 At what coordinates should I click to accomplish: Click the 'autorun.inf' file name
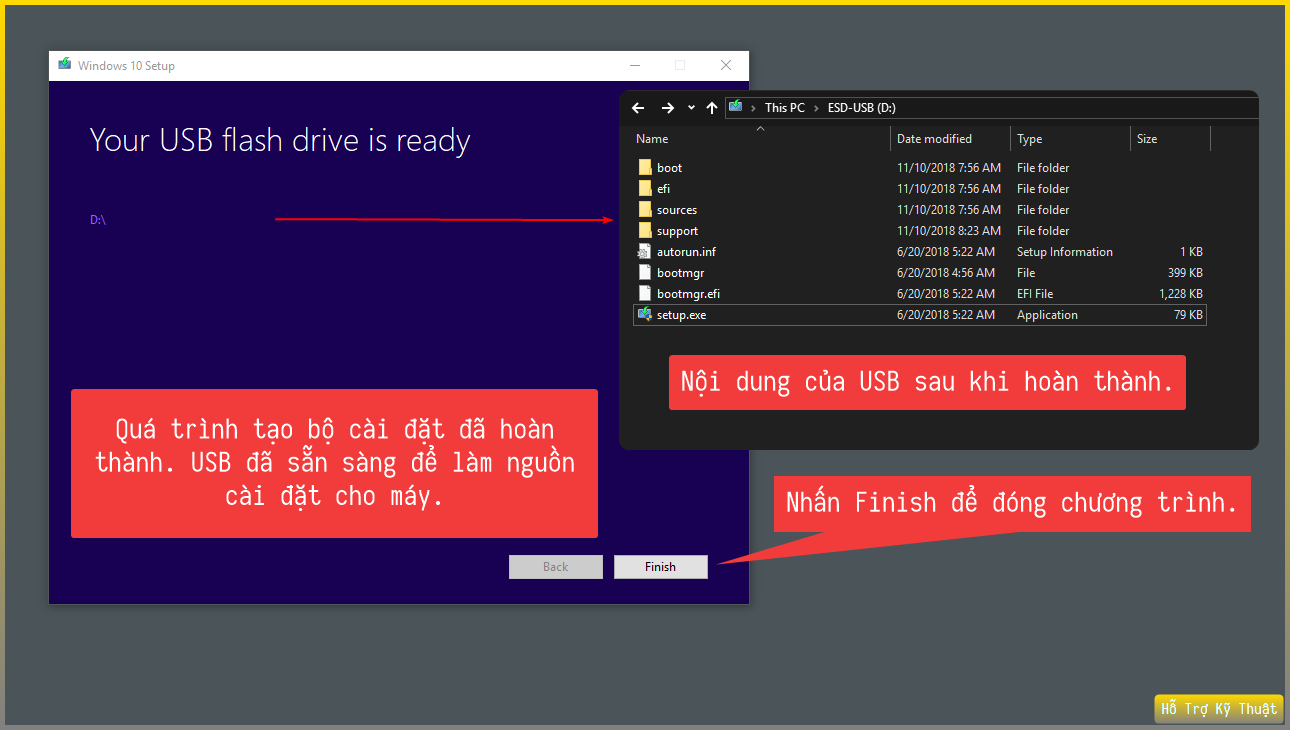pos(686,252)
